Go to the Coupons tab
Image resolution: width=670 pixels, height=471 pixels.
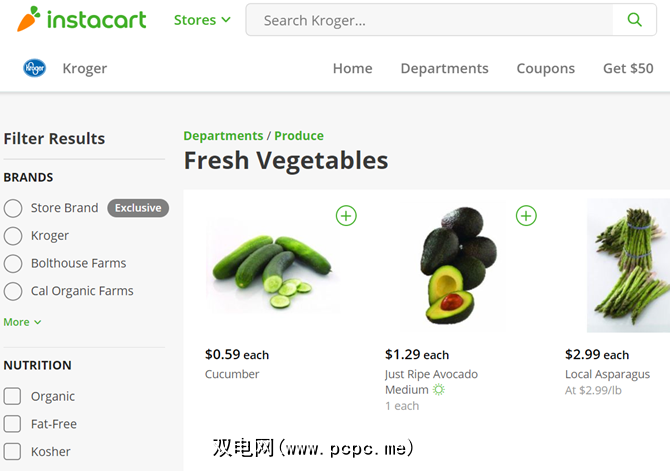pyautogui.click(x=545, y=68)
